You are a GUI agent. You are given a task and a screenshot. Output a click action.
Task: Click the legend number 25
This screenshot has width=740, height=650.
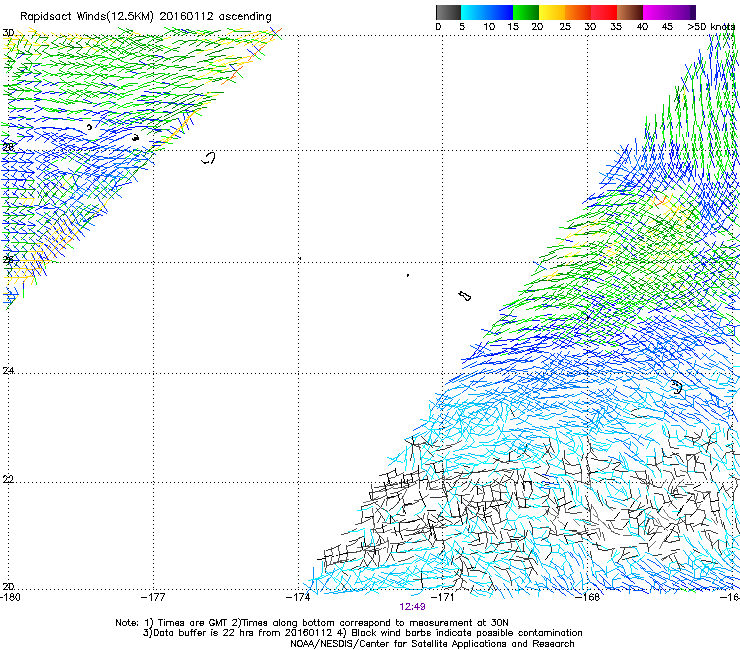click(x=565, y=27)
